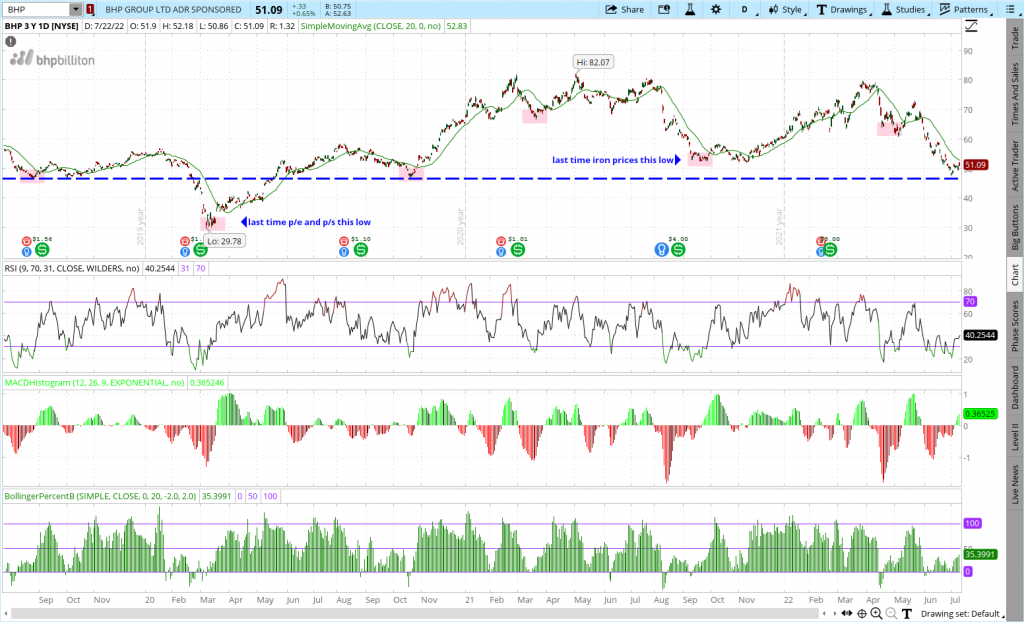Open the Phase Scores sidebar tab
Viewport: 1024px width, 622px height.
(x=1015, y=326)
